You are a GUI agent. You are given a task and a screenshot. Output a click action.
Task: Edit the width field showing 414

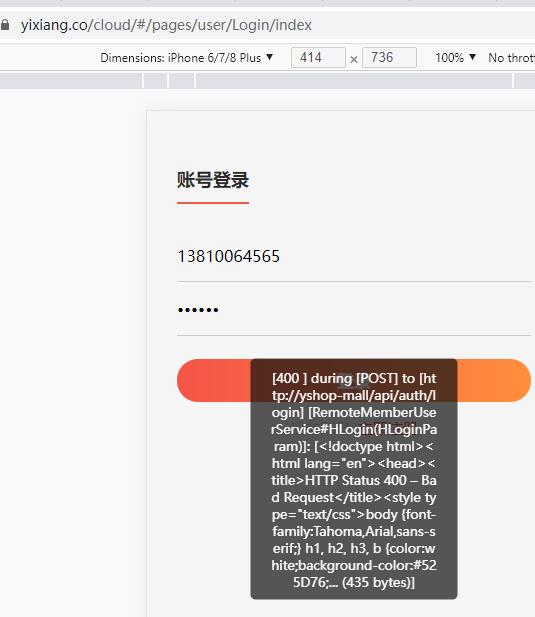coord(318,57)
